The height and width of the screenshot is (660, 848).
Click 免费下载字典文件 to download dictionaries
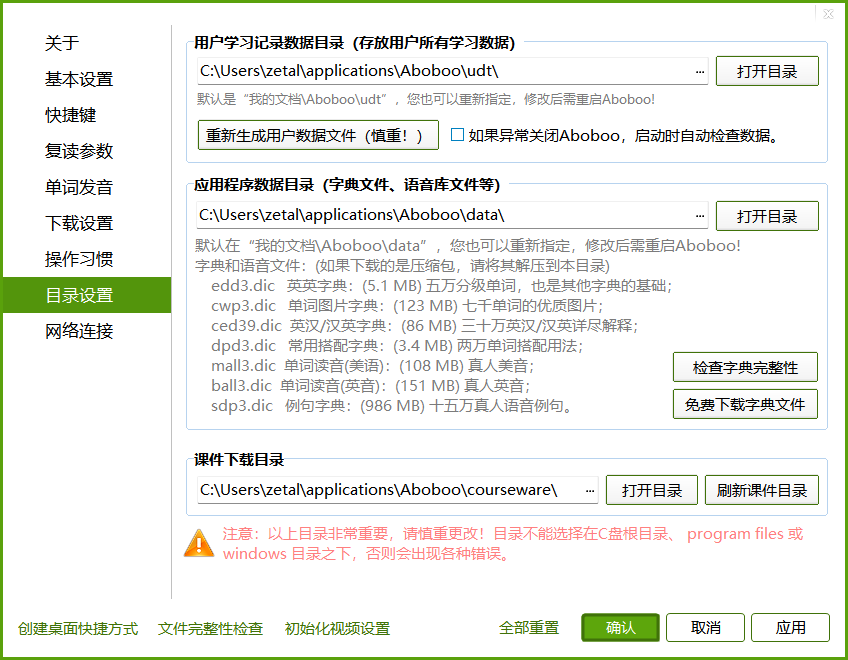point(745,404)
